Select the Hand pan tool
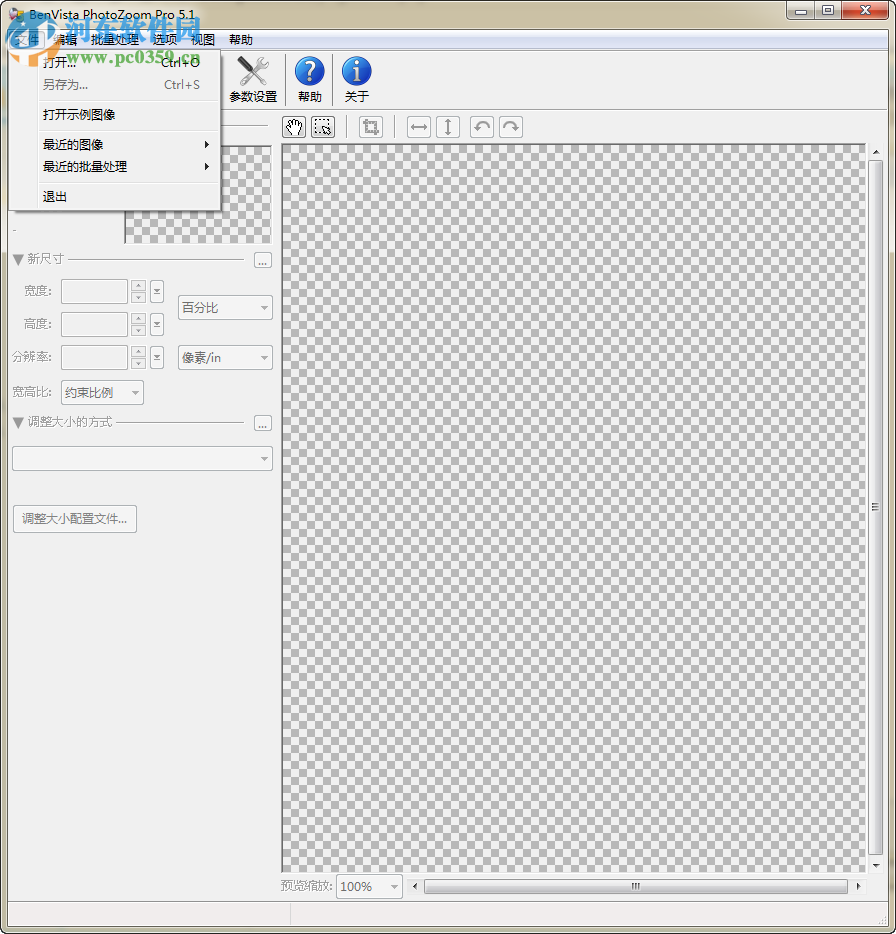Viewport: 896px width, 934px height. (x=294, y=126)
